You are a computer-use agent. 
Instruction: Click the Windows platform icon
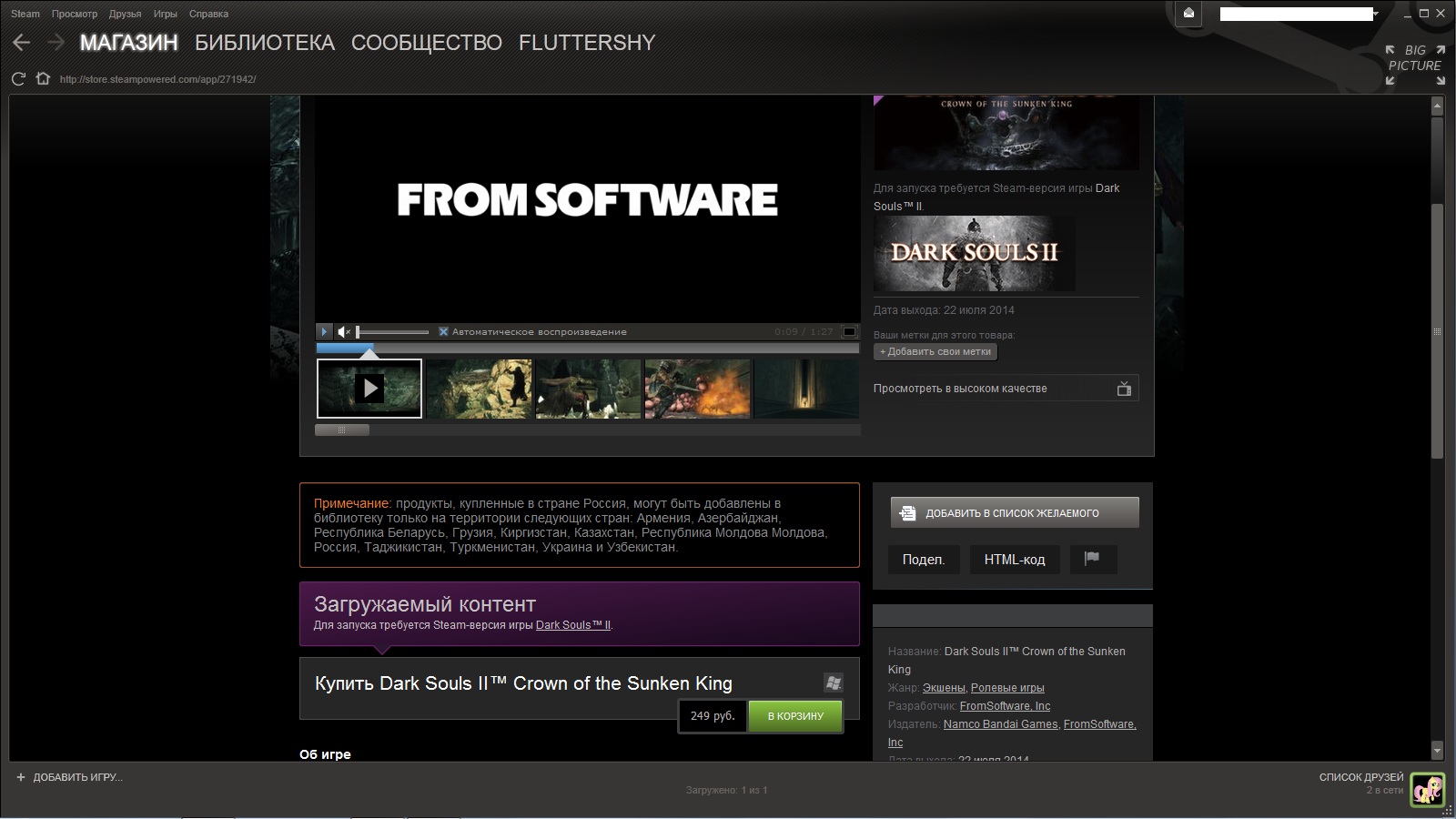(x=833, y=682)
